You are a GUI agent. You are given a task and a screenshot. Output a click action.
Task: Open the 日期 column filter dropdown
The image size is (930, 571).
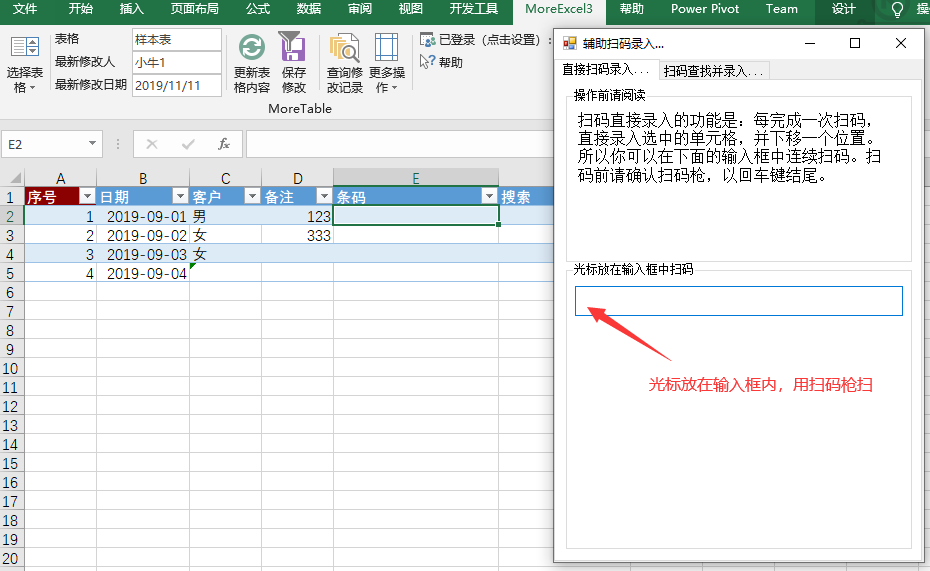[180, 197]
